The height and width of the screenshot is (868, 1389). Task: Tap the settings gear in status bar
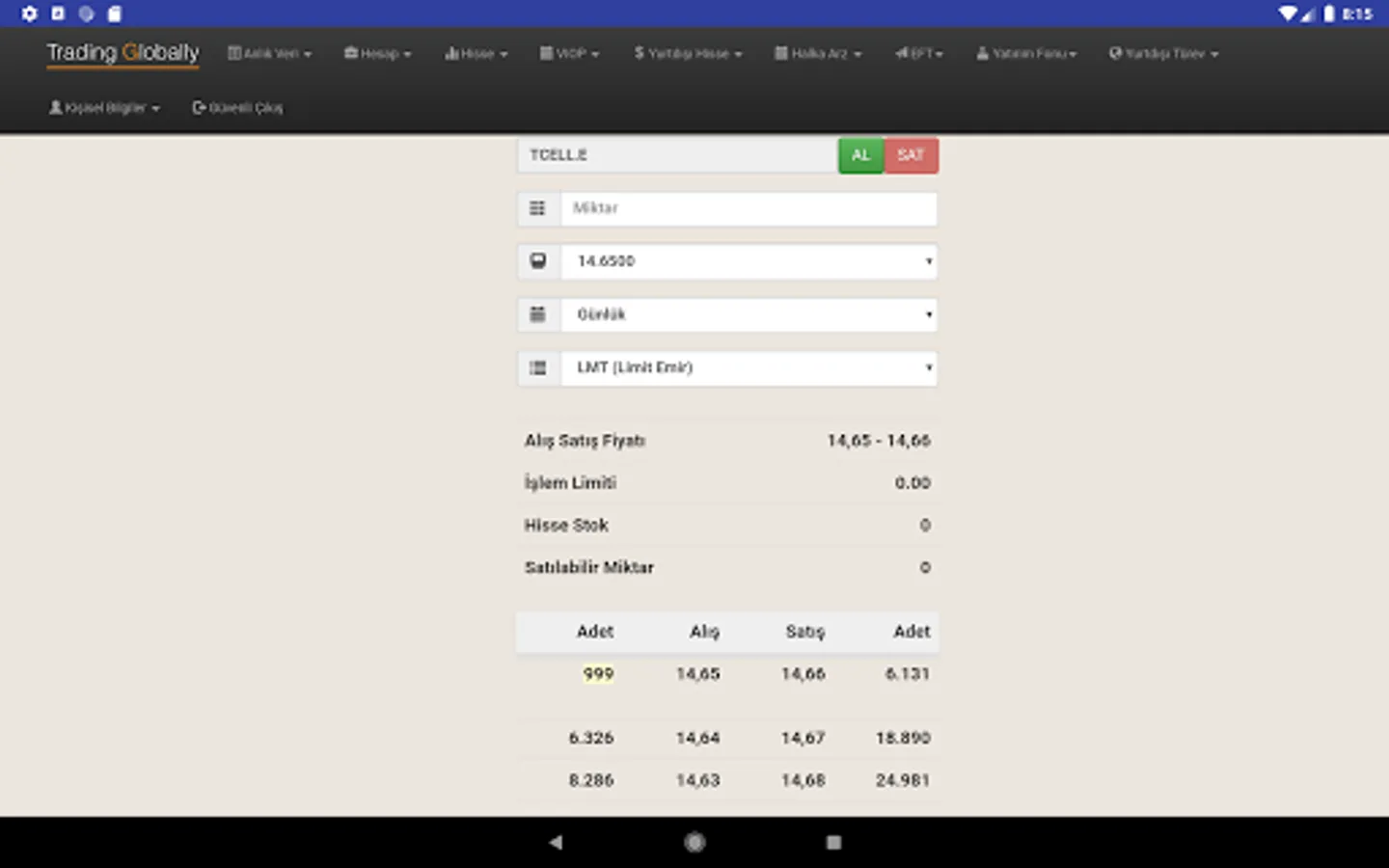[29, 14]
